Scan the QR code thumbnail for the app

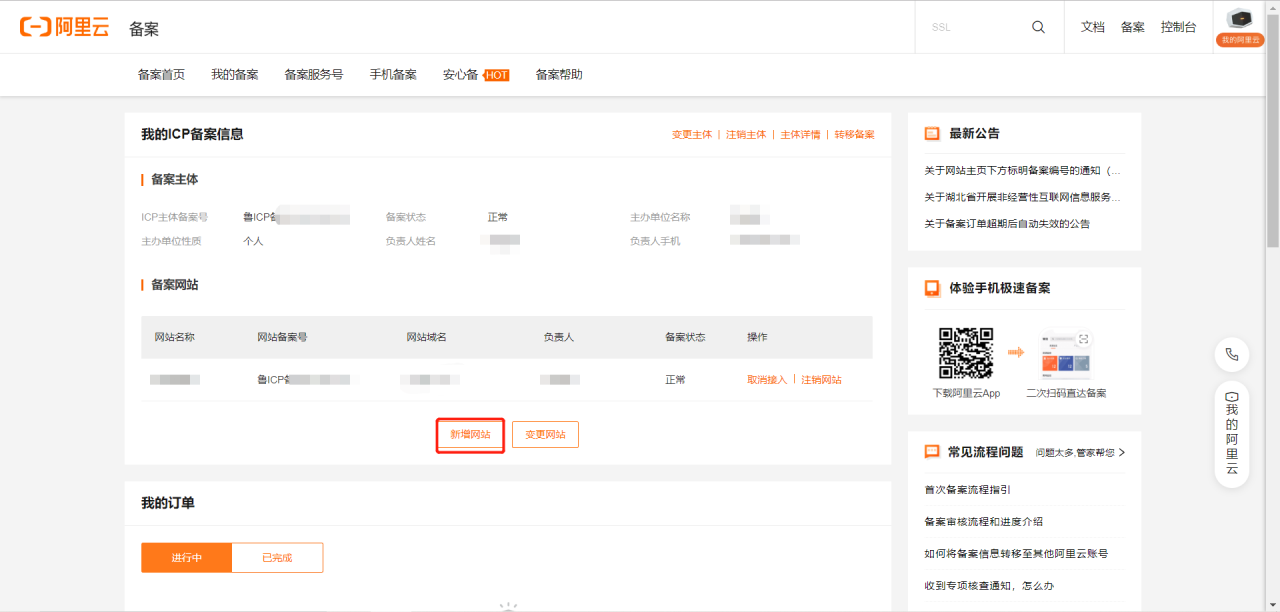pos(966,352)
